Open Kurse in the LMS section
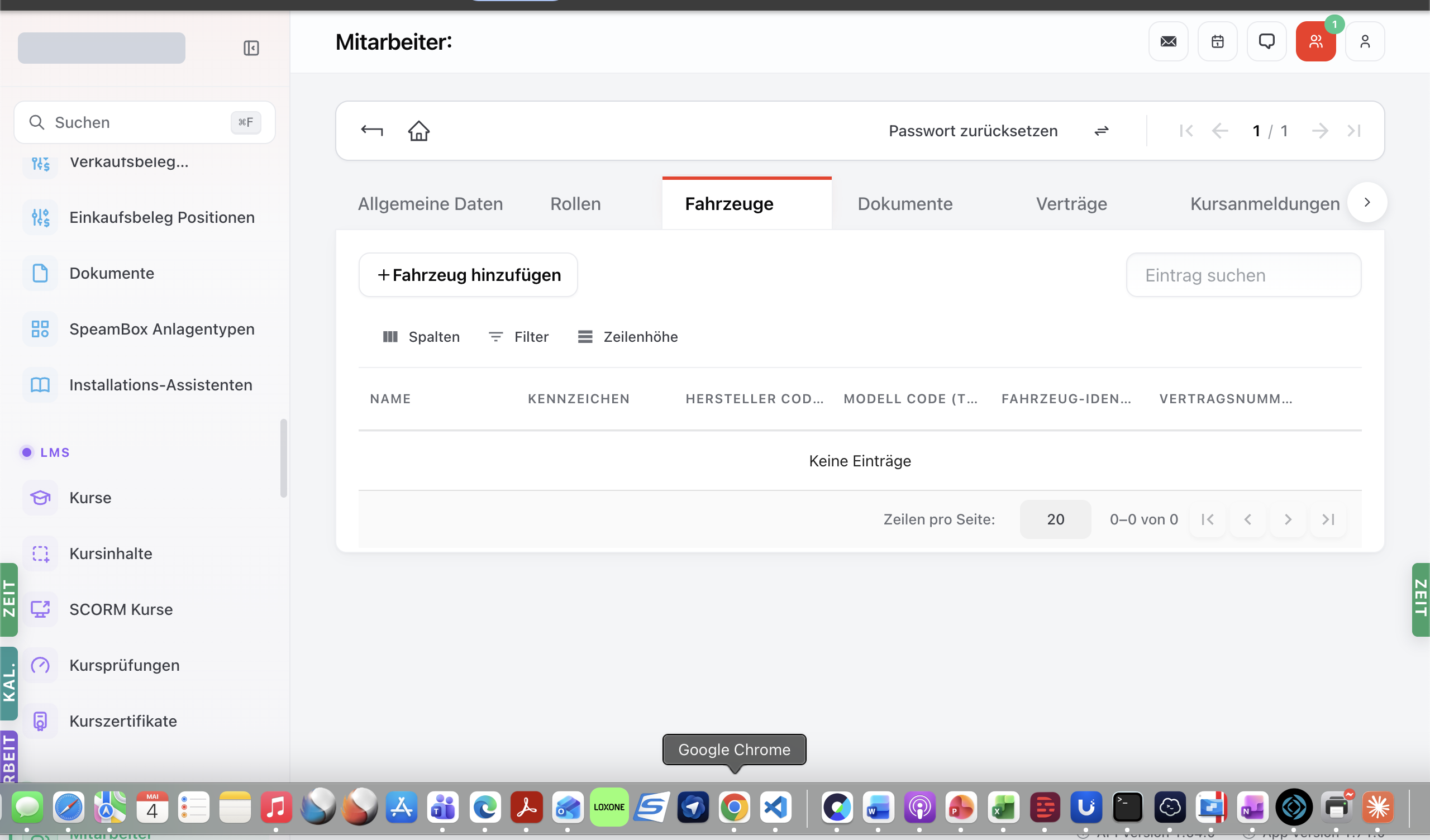1430x840 pixels. click(x=145, y=498)
